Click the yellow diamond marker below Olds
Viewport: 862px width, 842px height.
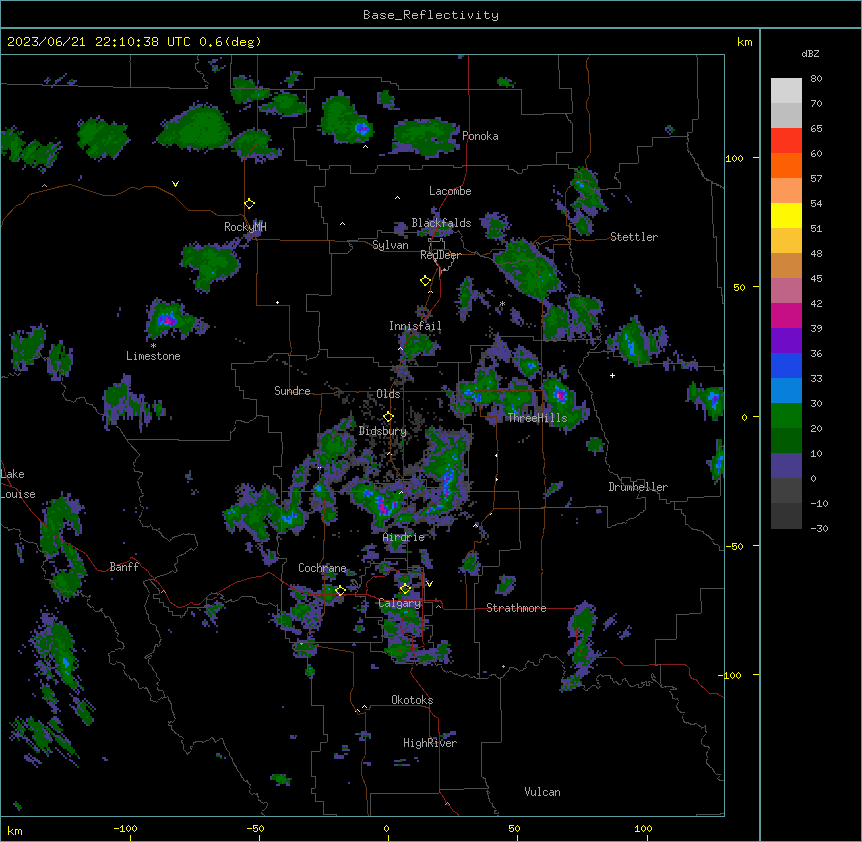point(388,417)
